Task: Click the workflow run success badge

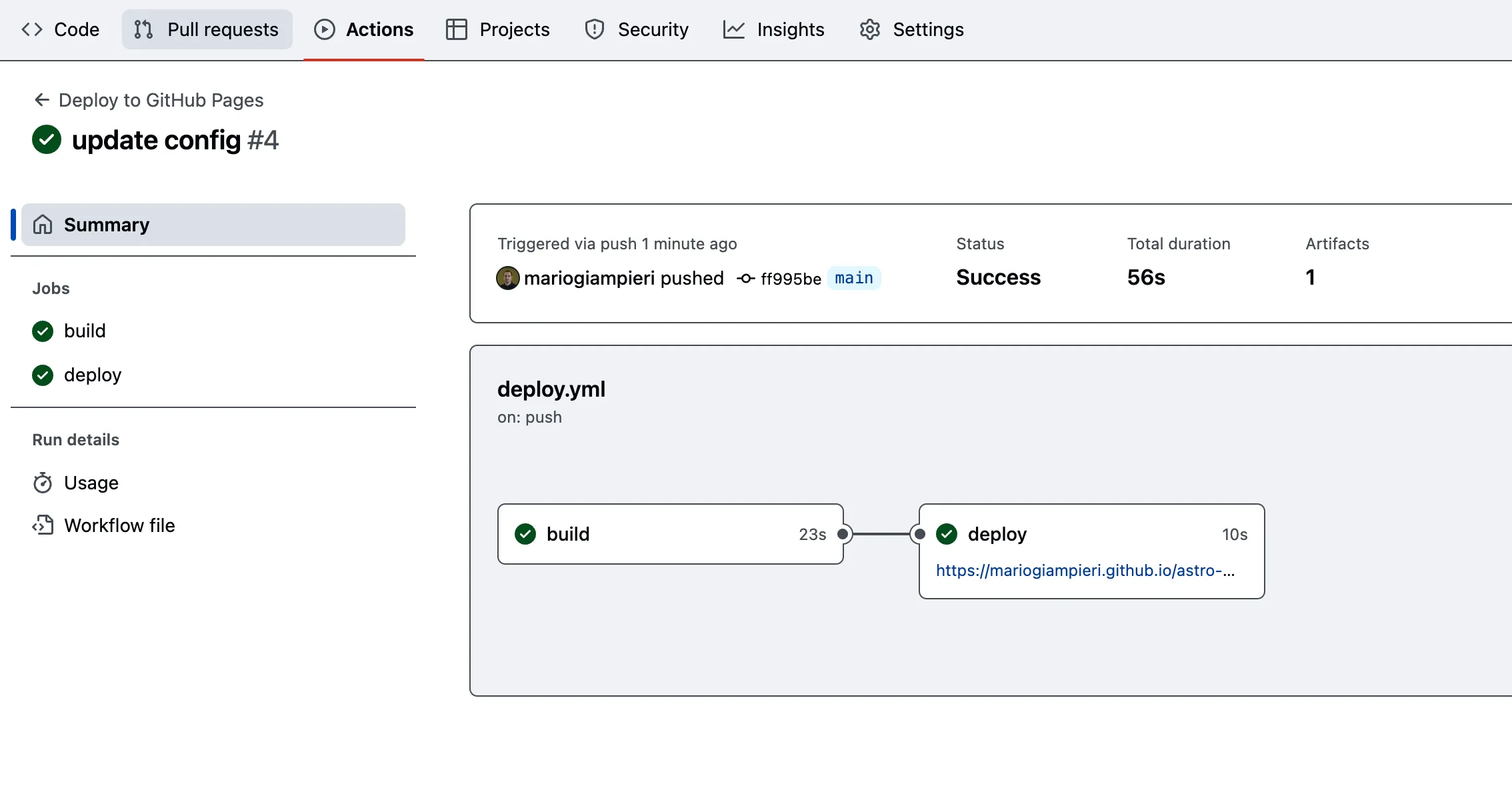Action: [x=46, y=139]
